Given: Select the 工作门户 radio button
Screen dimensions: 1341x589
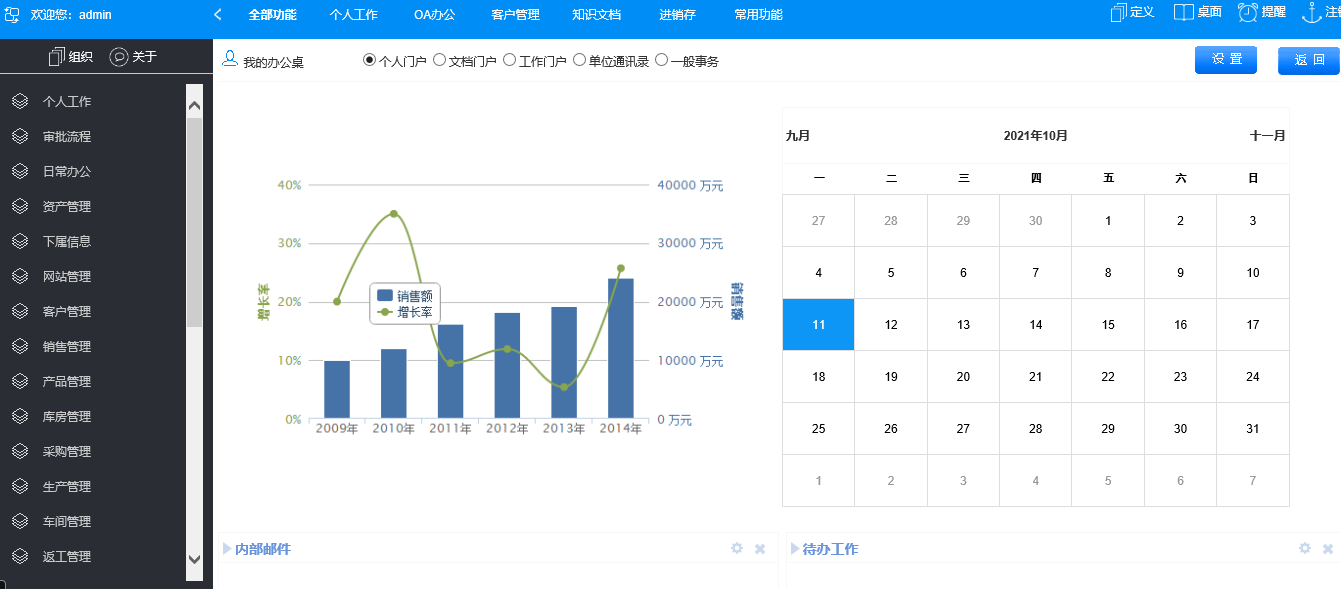Looking at the screenshot, I should pos(509,60).
